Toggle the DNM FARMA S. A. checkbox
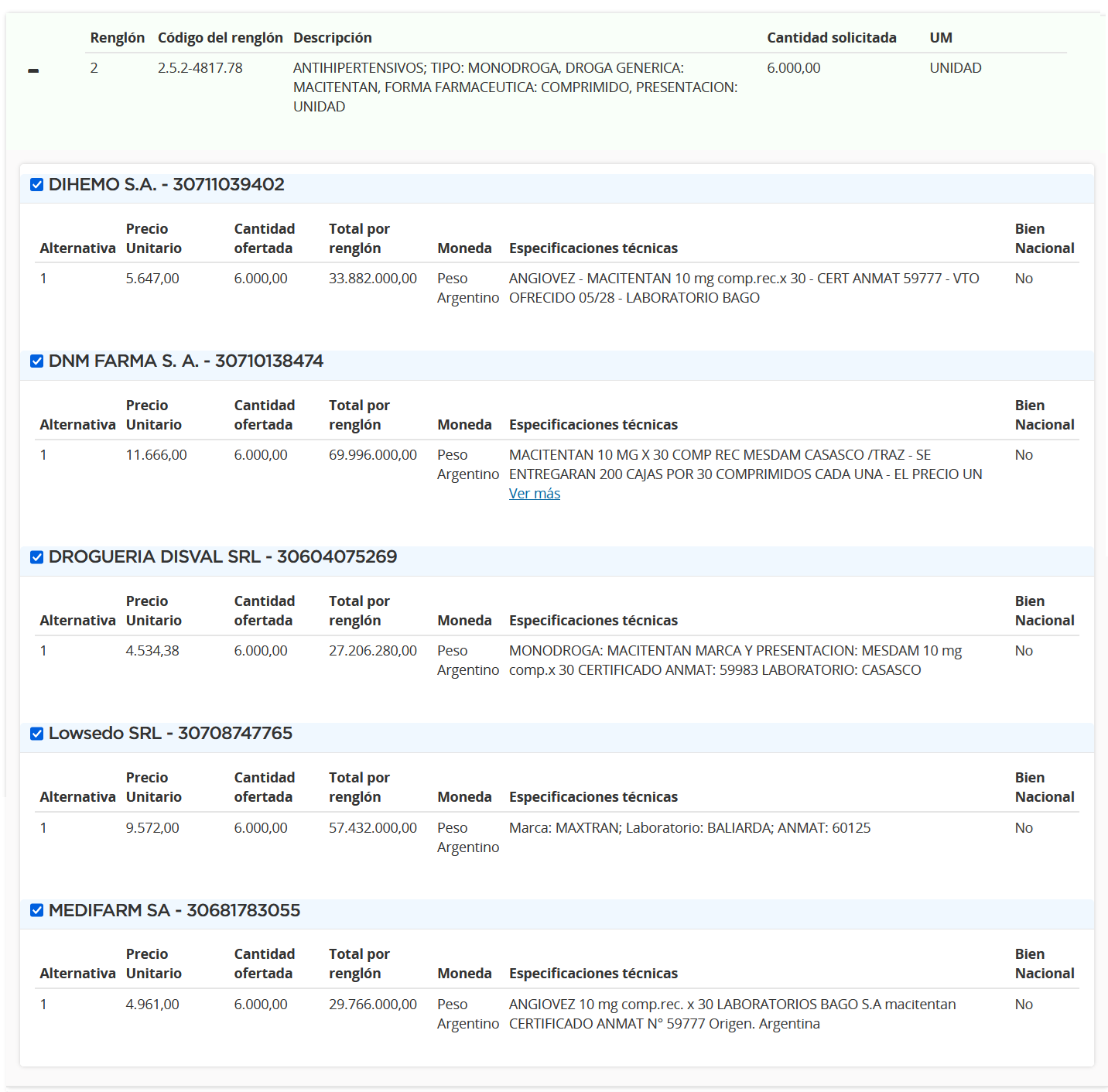1108x1092 pixels. coord(36,361)
